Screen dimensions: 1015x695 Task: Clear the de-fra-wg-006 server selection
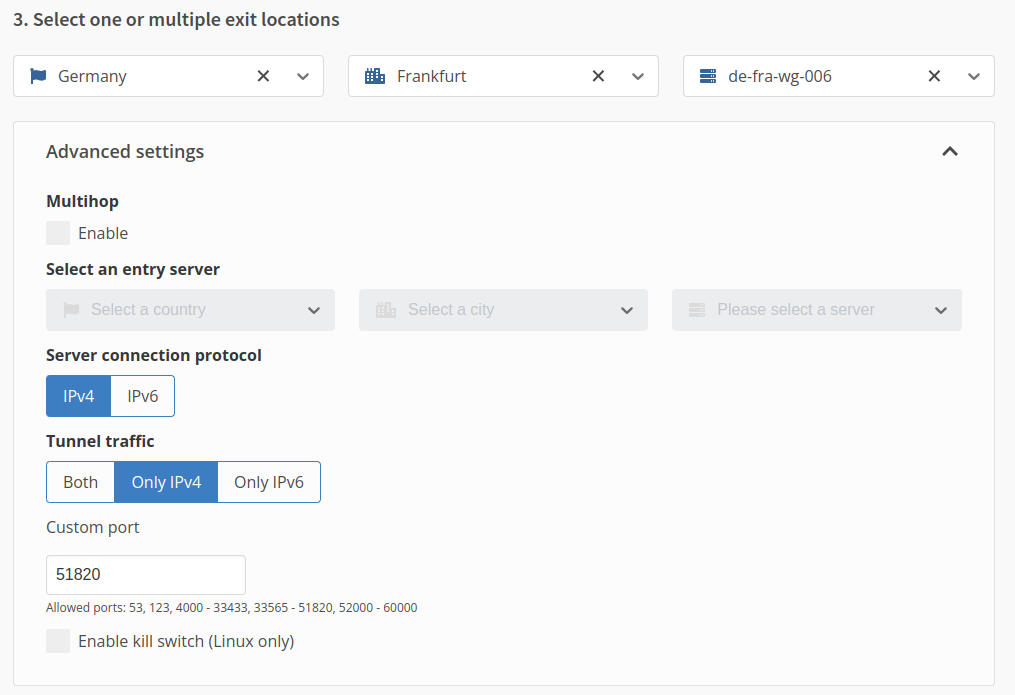(934, 76)
